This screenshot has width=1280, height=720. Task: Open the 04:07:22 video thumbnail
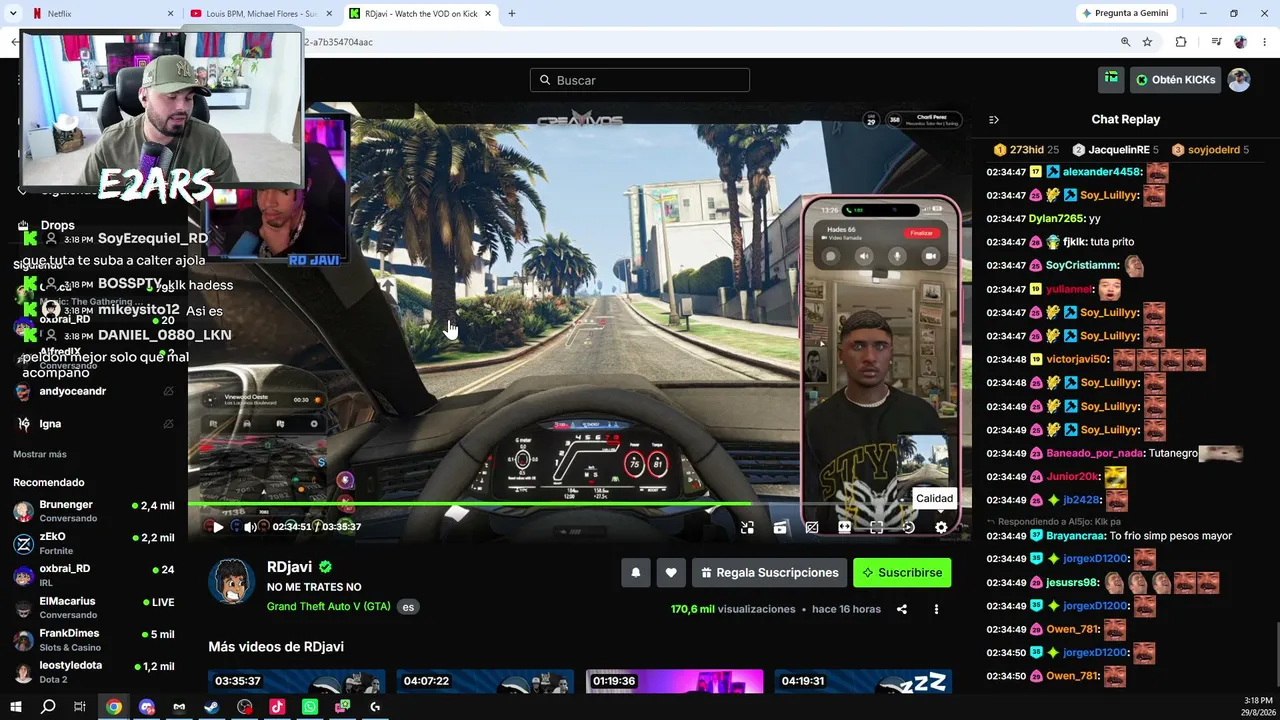(x=485, y=681)
